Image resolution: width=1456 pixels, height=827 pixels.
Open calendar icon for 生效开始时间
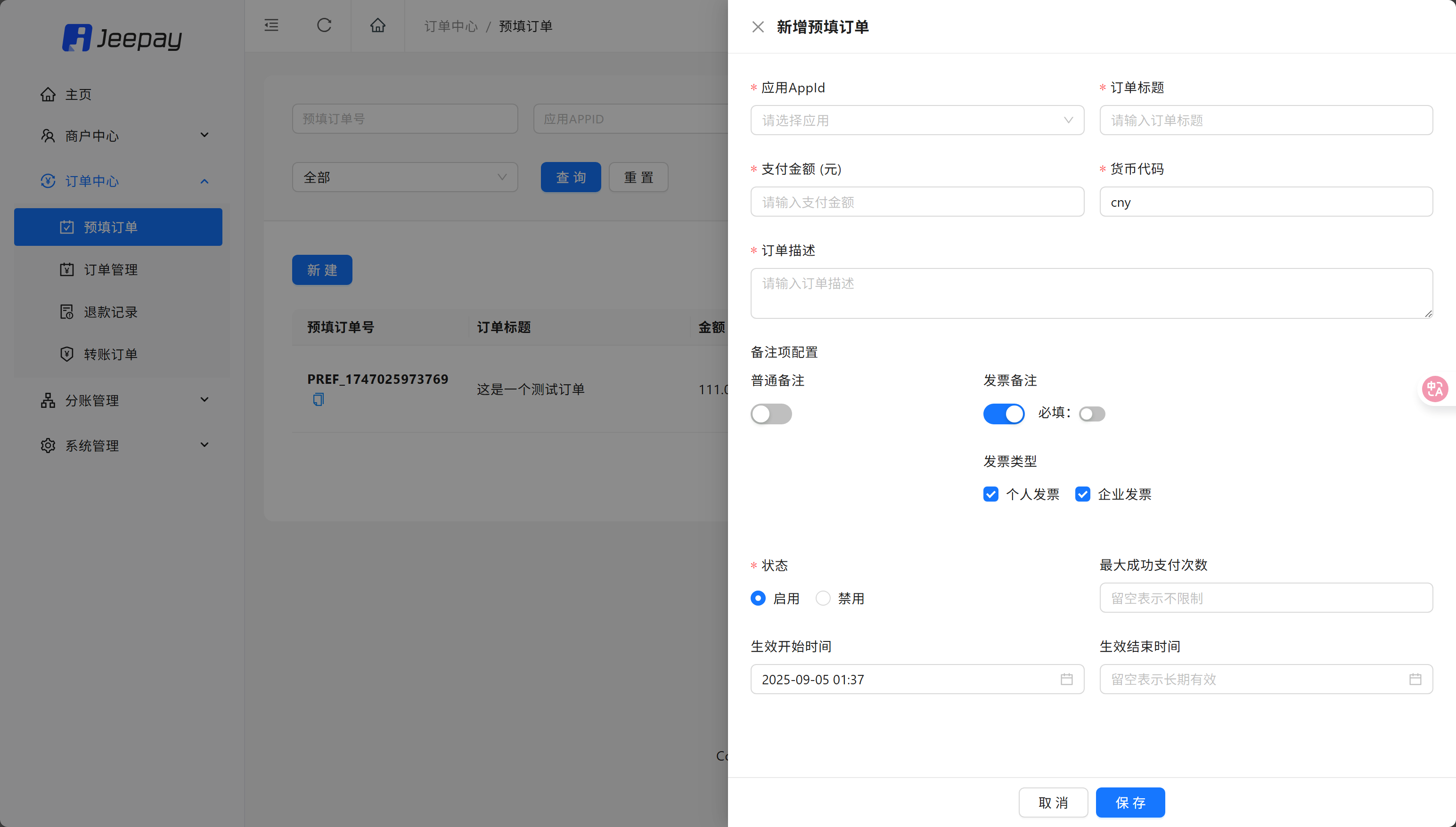[1066, 679]
